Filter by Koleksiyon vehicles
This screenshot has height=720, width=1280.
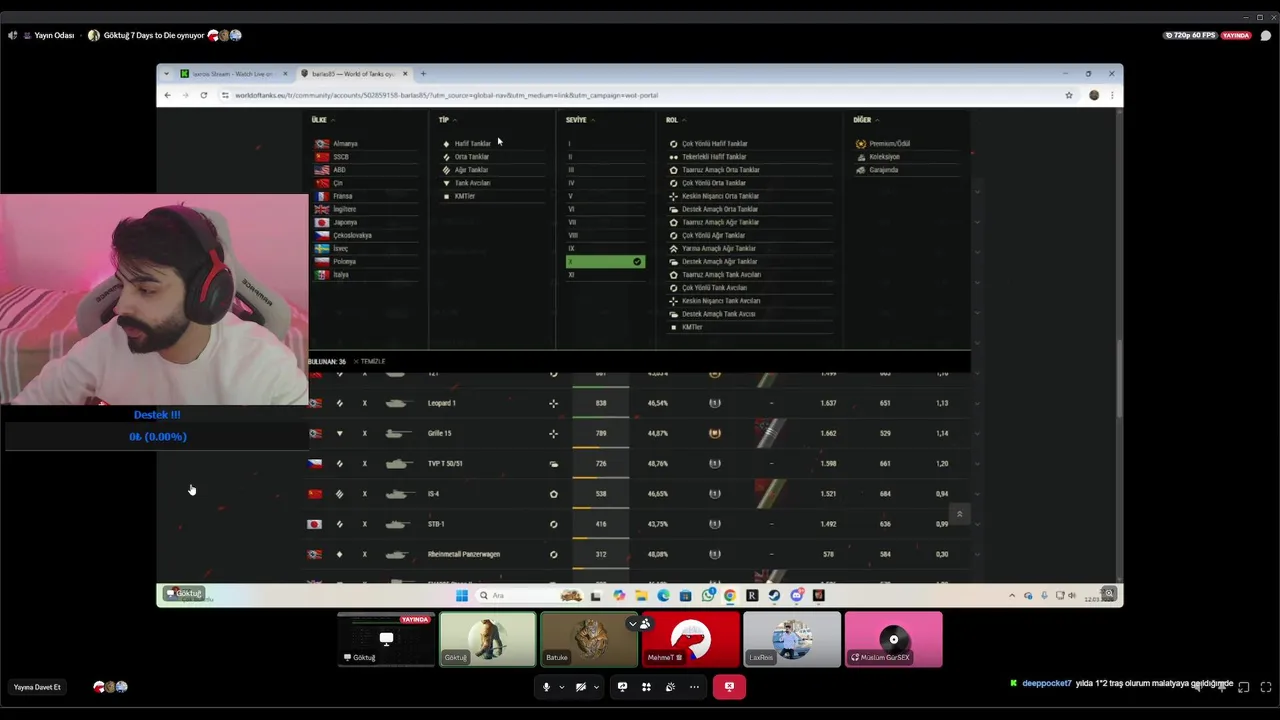coord(907,157)
